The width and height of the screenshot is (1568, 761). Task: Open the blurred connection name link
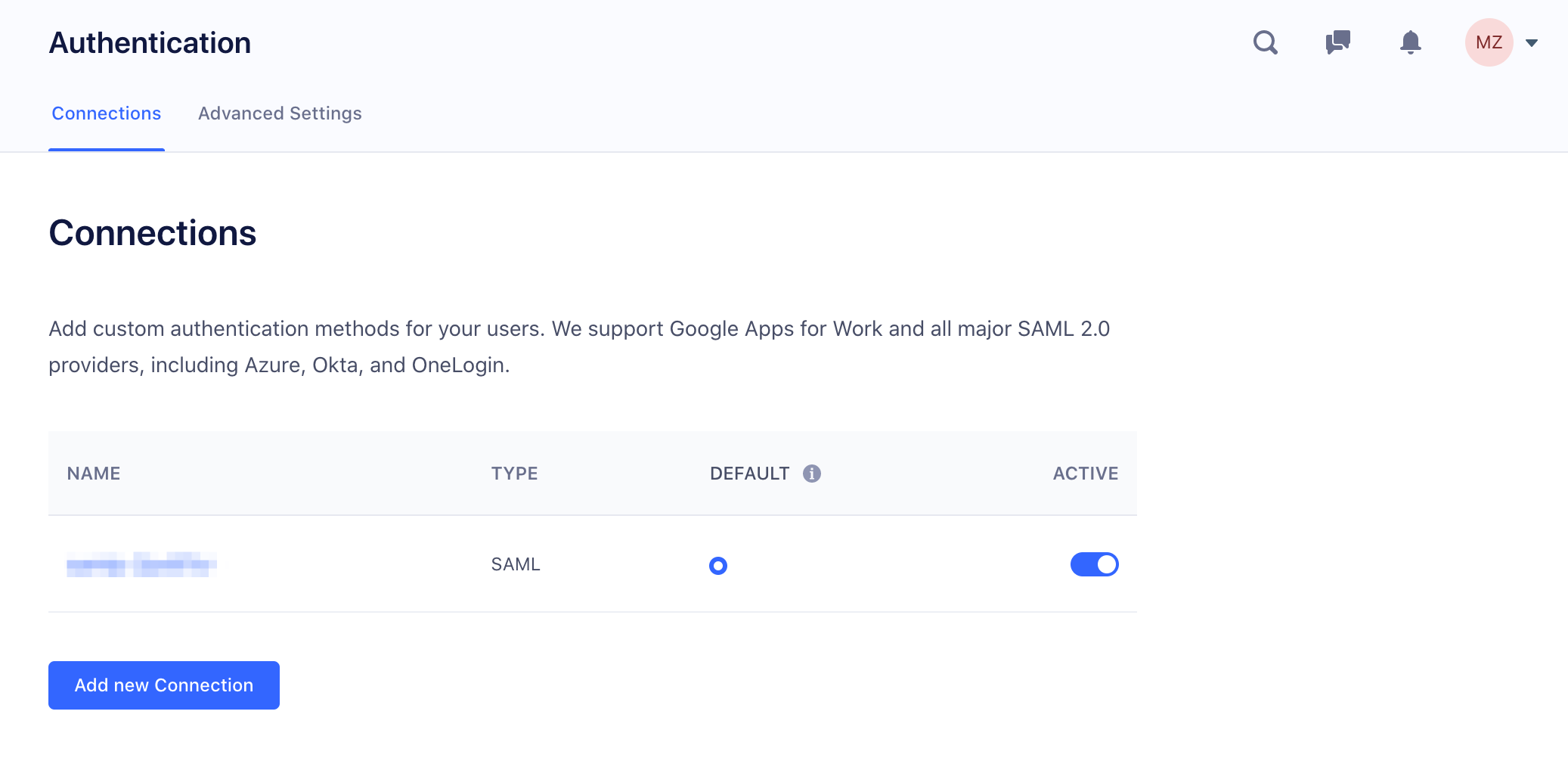(141, 564)
